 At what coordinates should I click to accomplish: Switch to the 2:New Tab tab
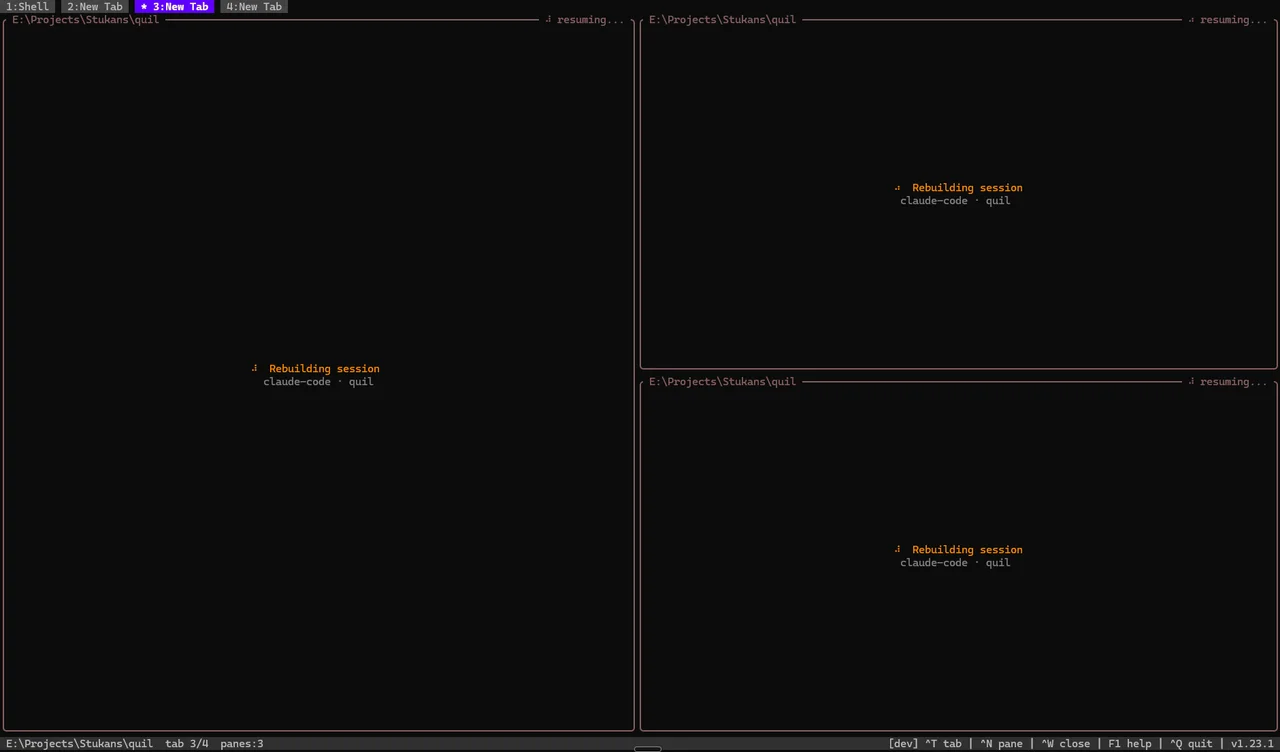point(95,7)
